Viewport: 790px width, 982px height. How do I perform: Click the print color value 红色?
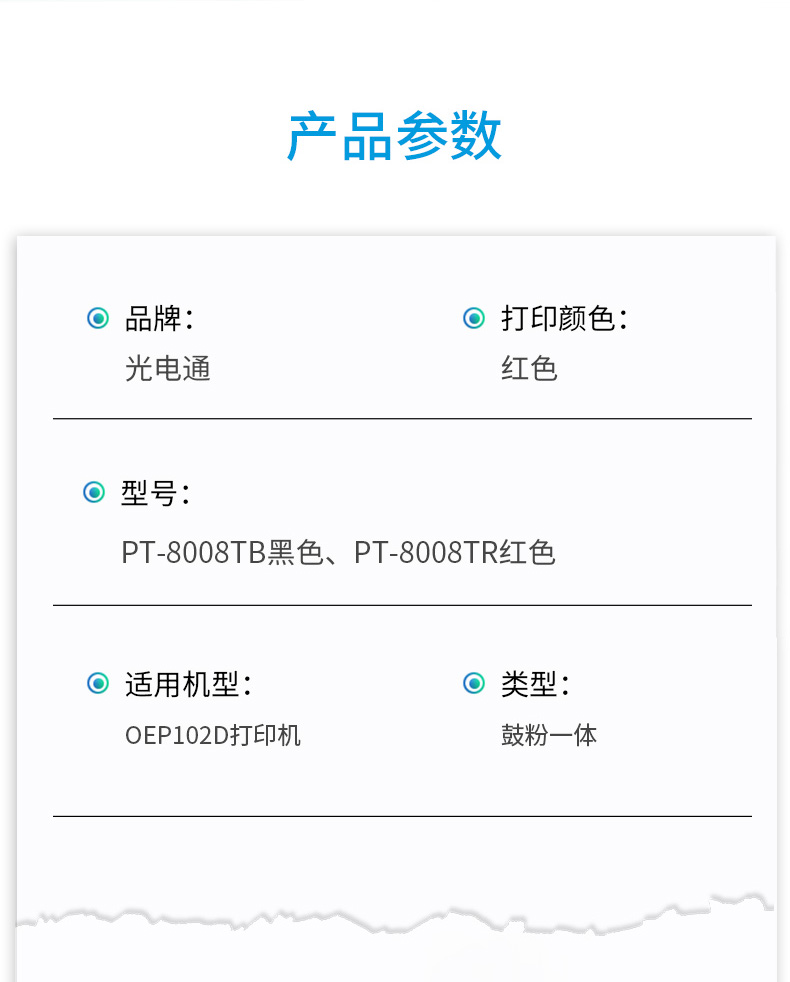(528, 369)
